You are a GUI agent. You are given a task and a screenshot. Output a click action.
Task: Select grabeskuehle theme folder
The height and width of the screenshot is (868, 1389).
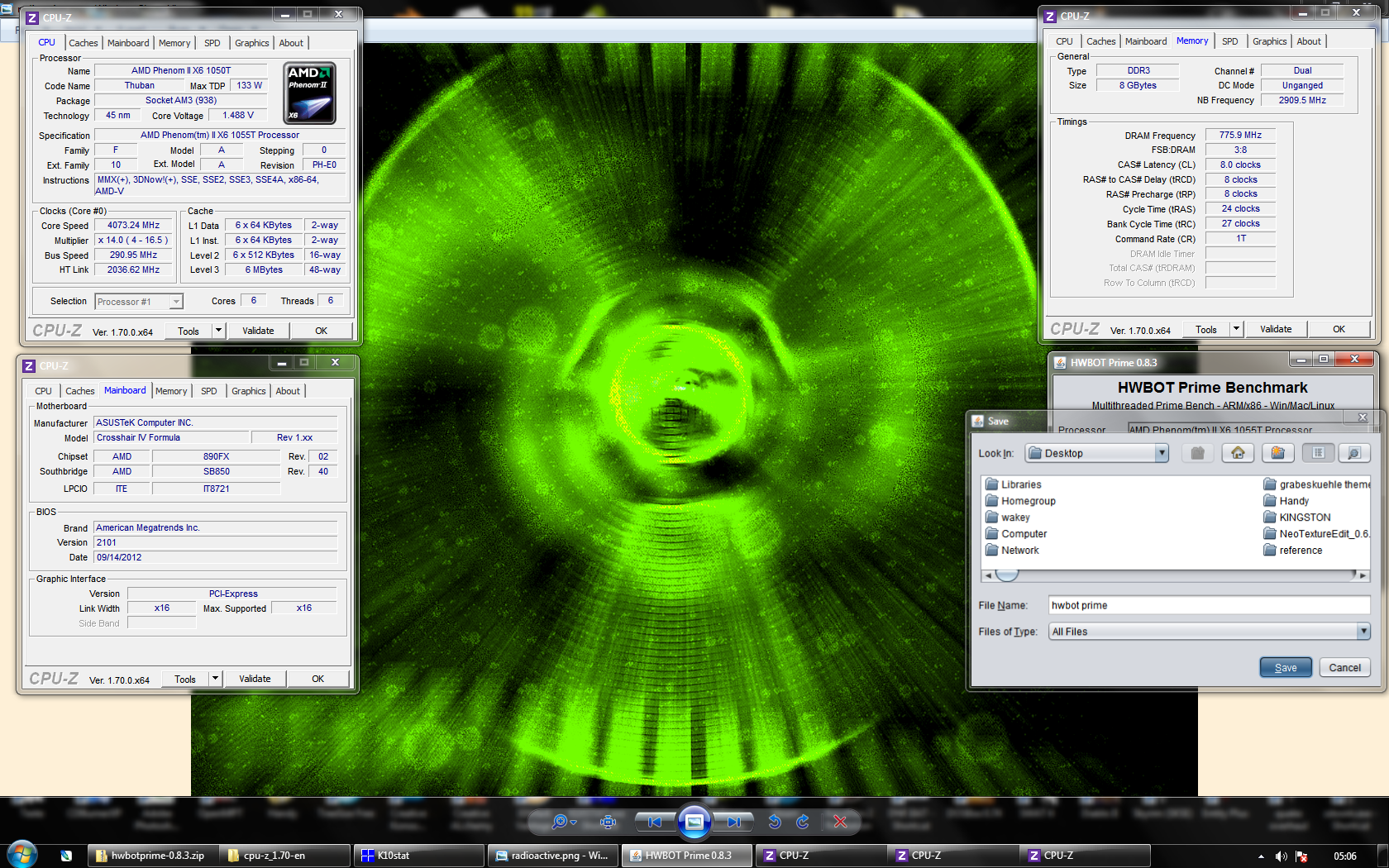pyautogui.click(x=1316, y=484)
